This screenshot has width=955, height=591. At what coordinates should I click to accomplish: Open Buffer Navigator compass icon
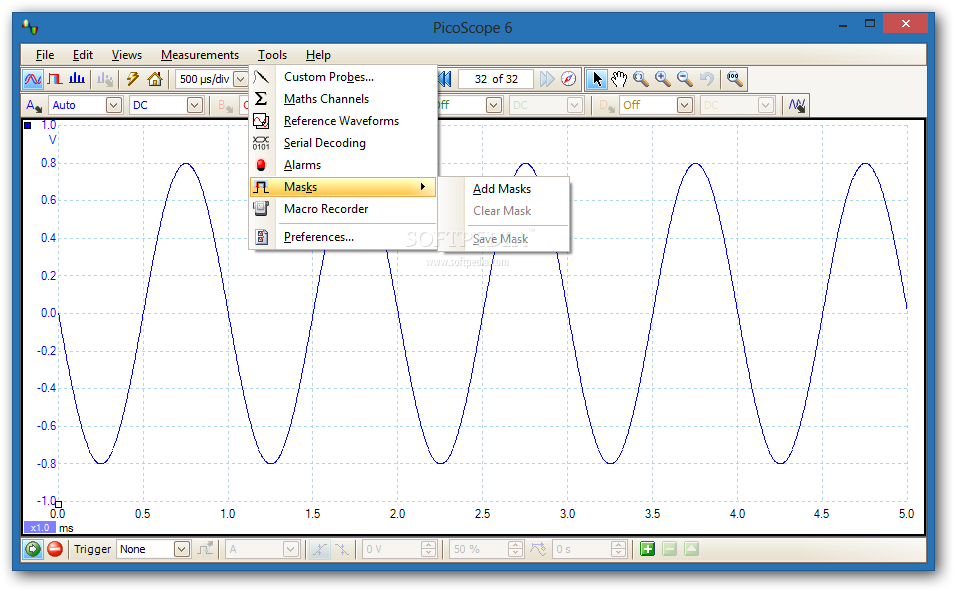point(568,79)
